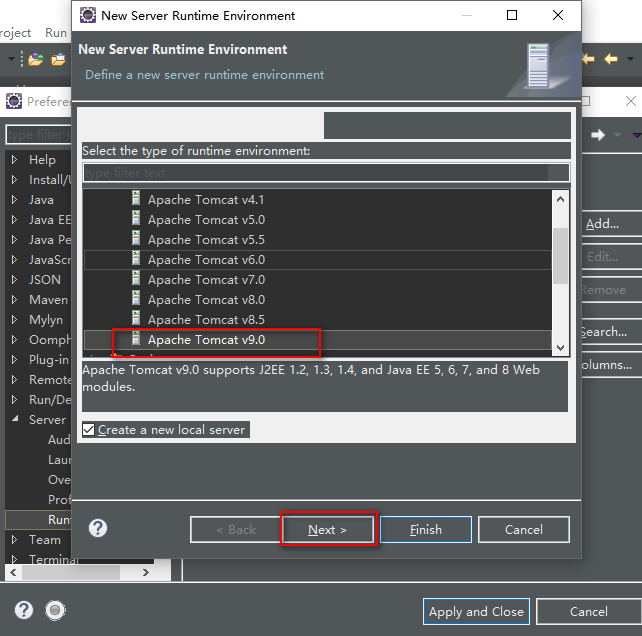Select Server in Preferences tree
The width and height of the screenshot is (642, 636).
(47, 420)
